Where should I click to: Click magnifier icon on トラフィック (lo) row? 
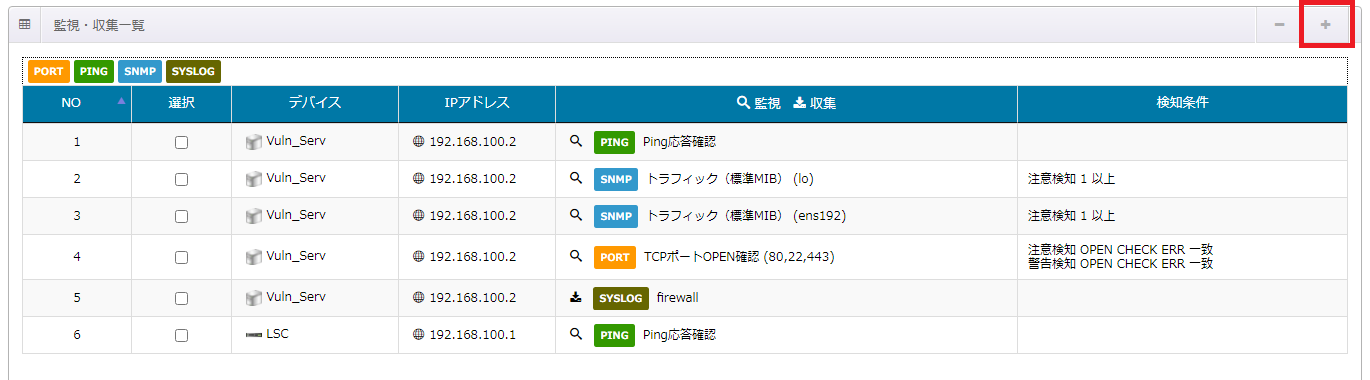(x=575, y=178)
